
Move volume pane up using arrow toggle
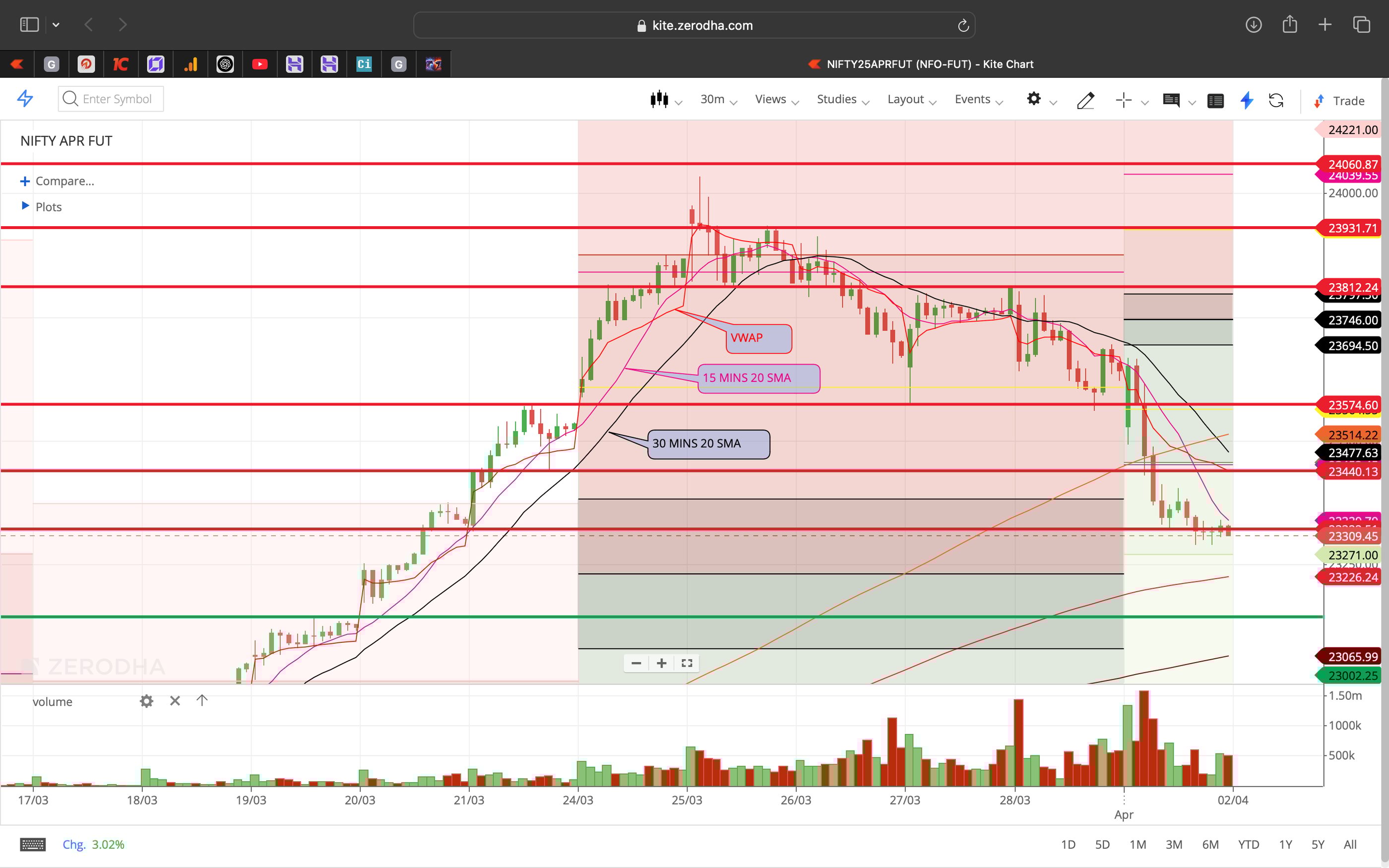click(201, 700)
